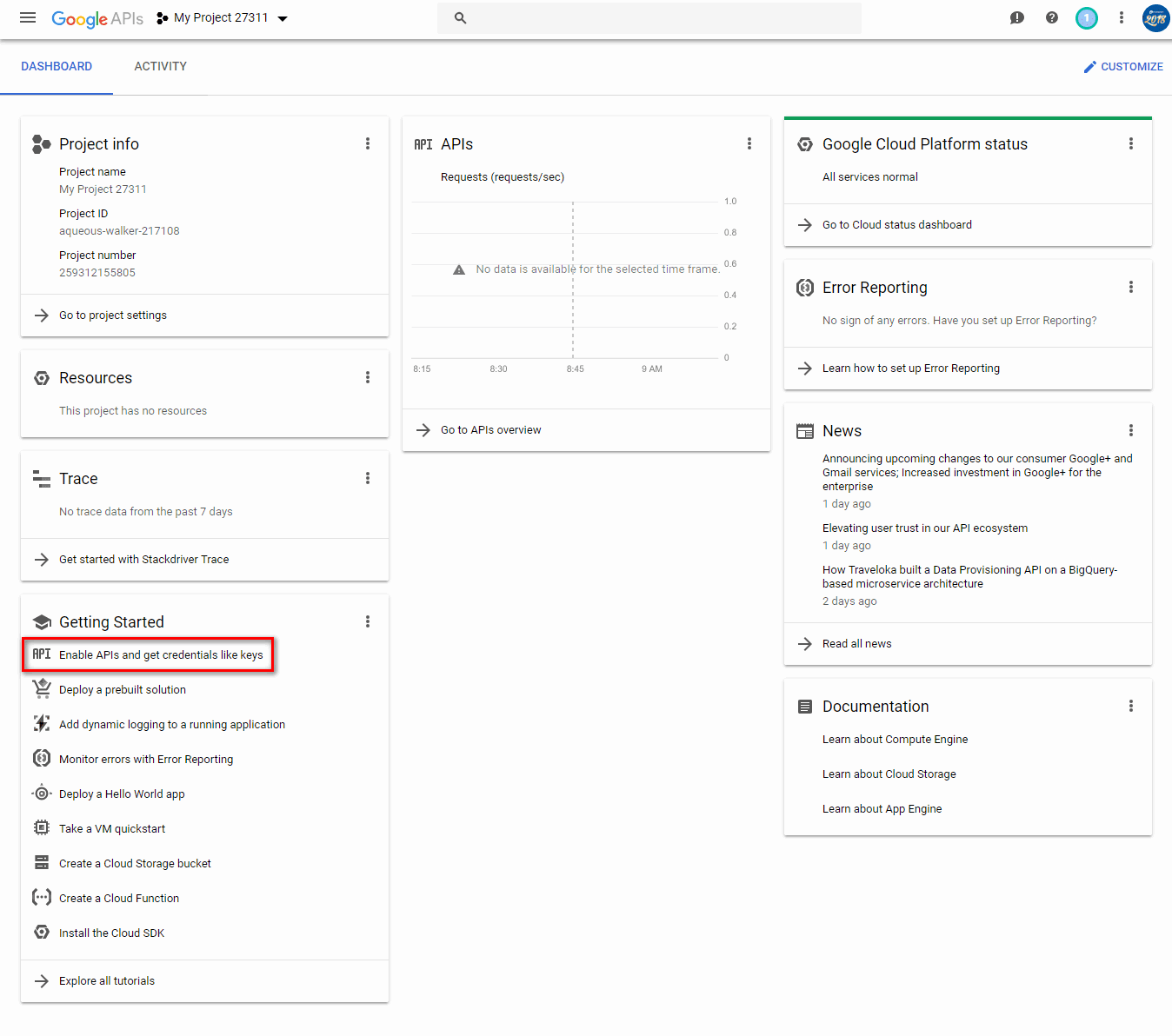
Task: Click the Hello World app target icon
Action: click(41, 793)
